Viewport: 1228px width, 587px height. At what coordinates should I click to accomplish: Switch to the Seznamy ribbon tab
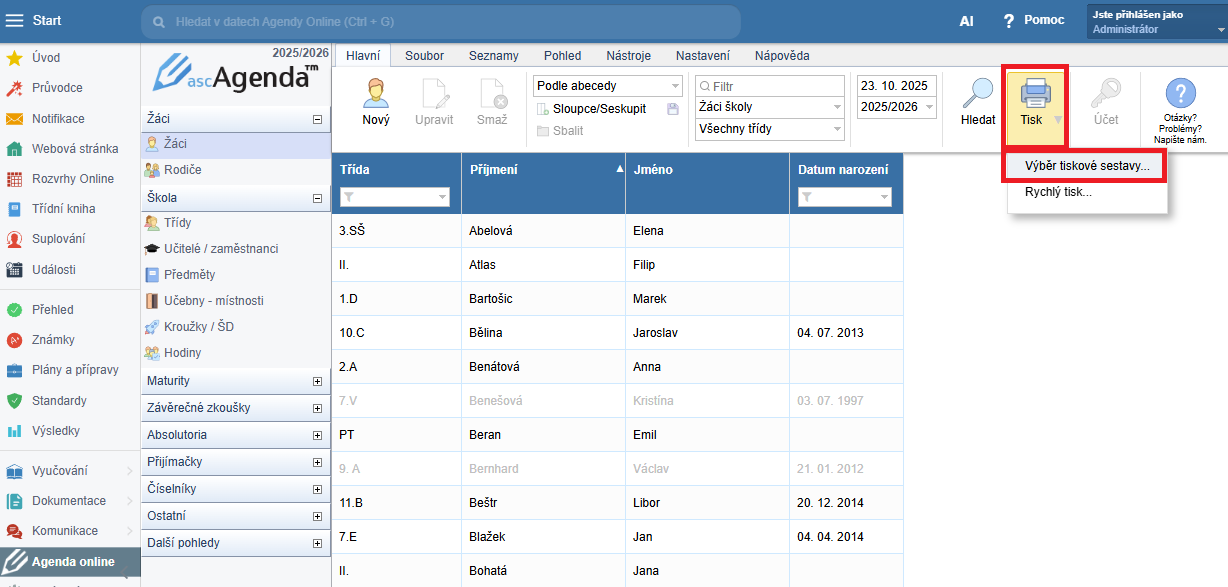pyautogui.click(x=493, y=56)
